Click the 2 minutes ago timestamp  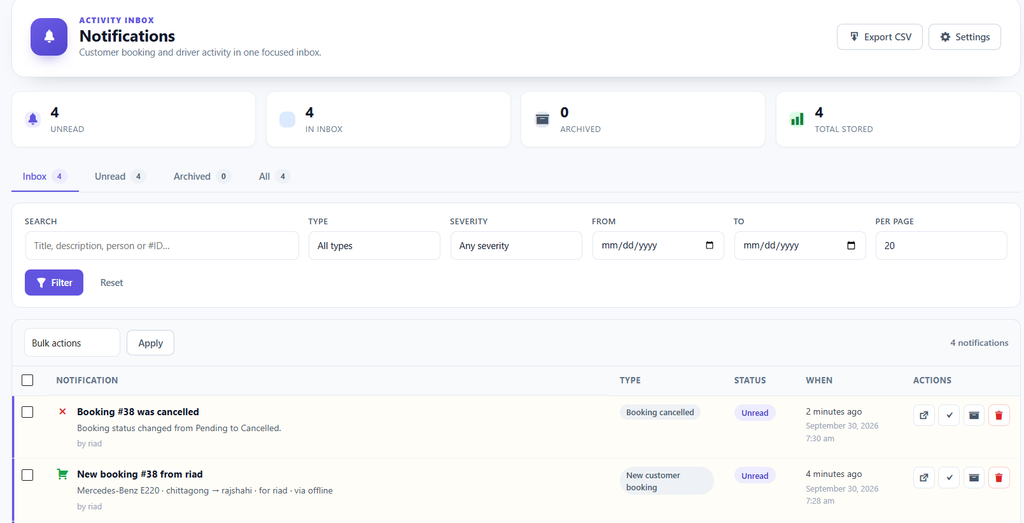click(x=834, y=412)
